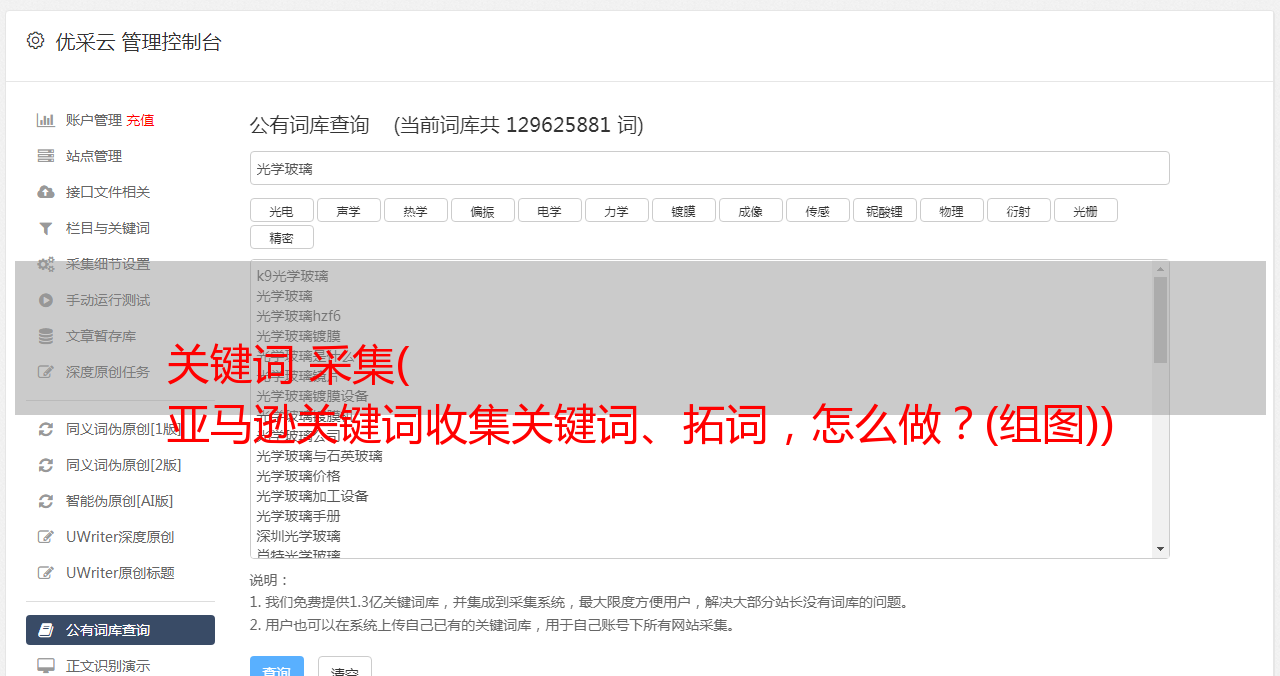The height and width of the screenshot is (676, 1280).
Task: Click the 物理 tag button
Action: [951, 210]
